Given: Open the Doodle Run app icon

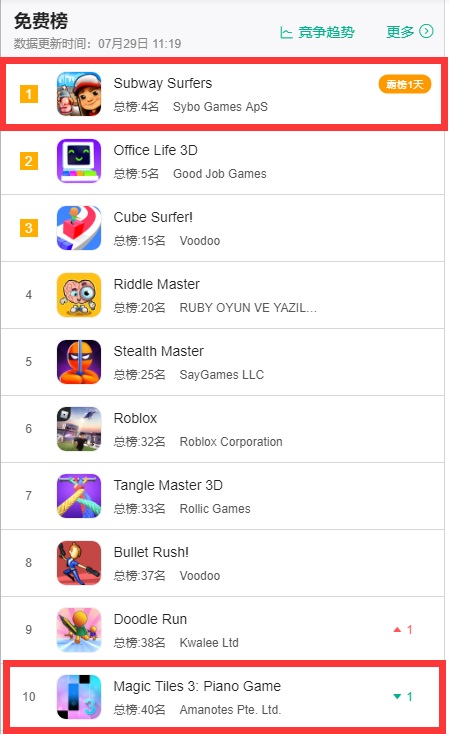Looking at the screenshot, I should [79, 630].
